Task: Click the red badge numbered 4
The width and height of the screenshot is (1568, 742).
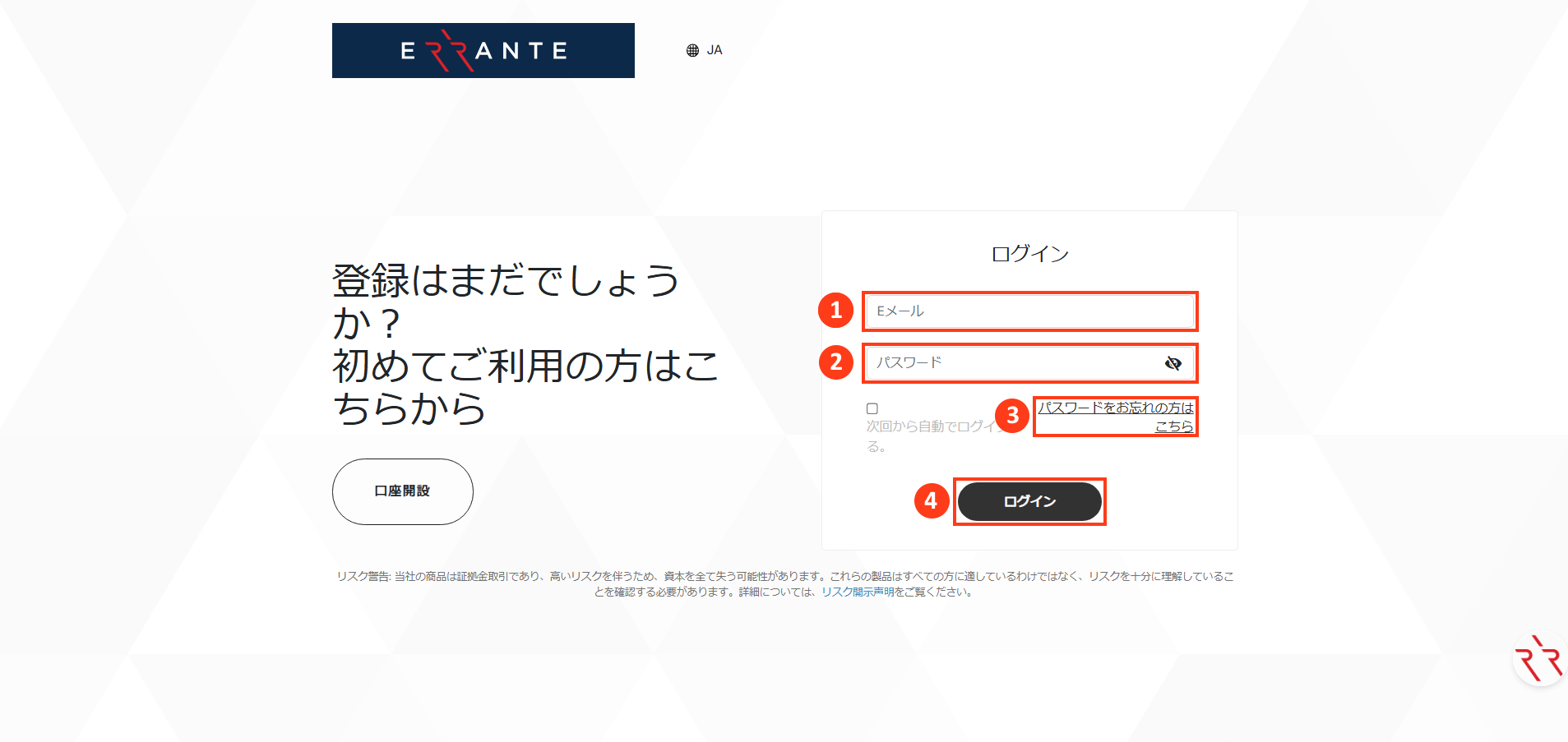Action: [x=932, y=501]
